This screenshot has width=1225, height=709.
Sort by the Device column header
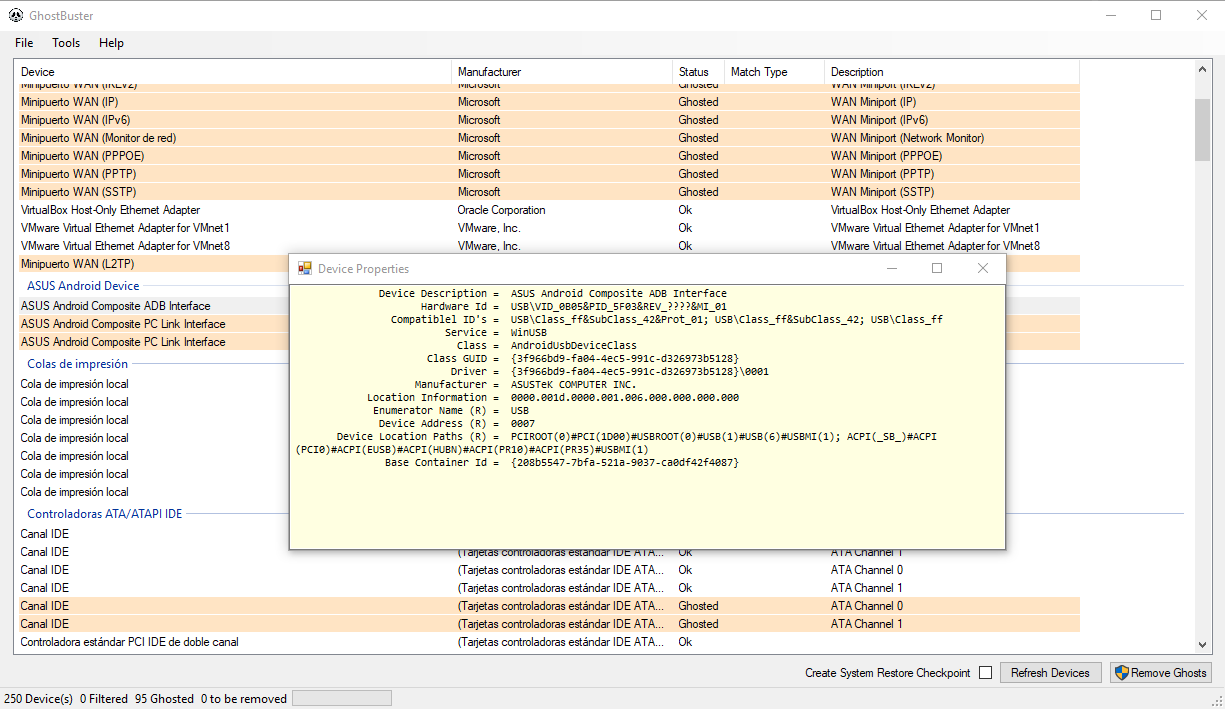click(x=233, y=72)
